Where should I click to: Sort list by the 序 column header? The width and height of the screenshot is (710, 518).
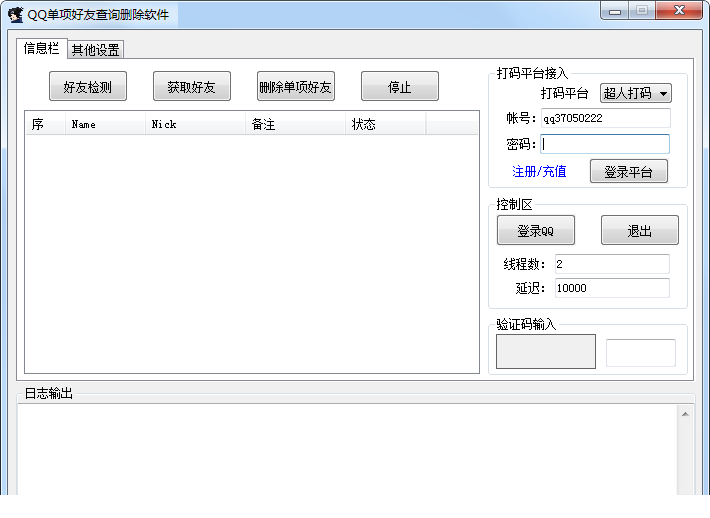(45, 124)
